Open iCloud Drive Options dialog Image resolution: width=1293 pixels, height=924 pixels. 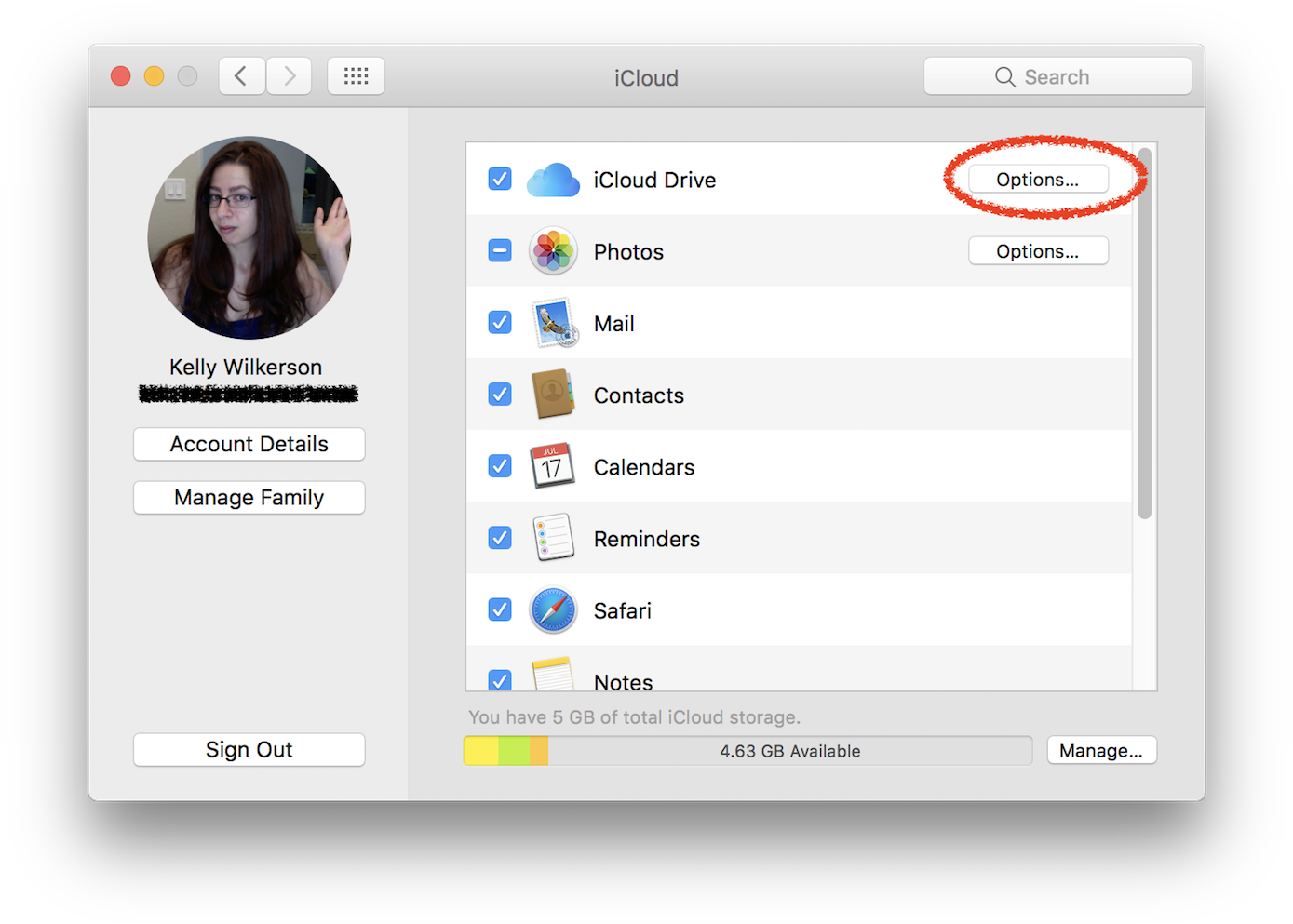(1036, 179)
